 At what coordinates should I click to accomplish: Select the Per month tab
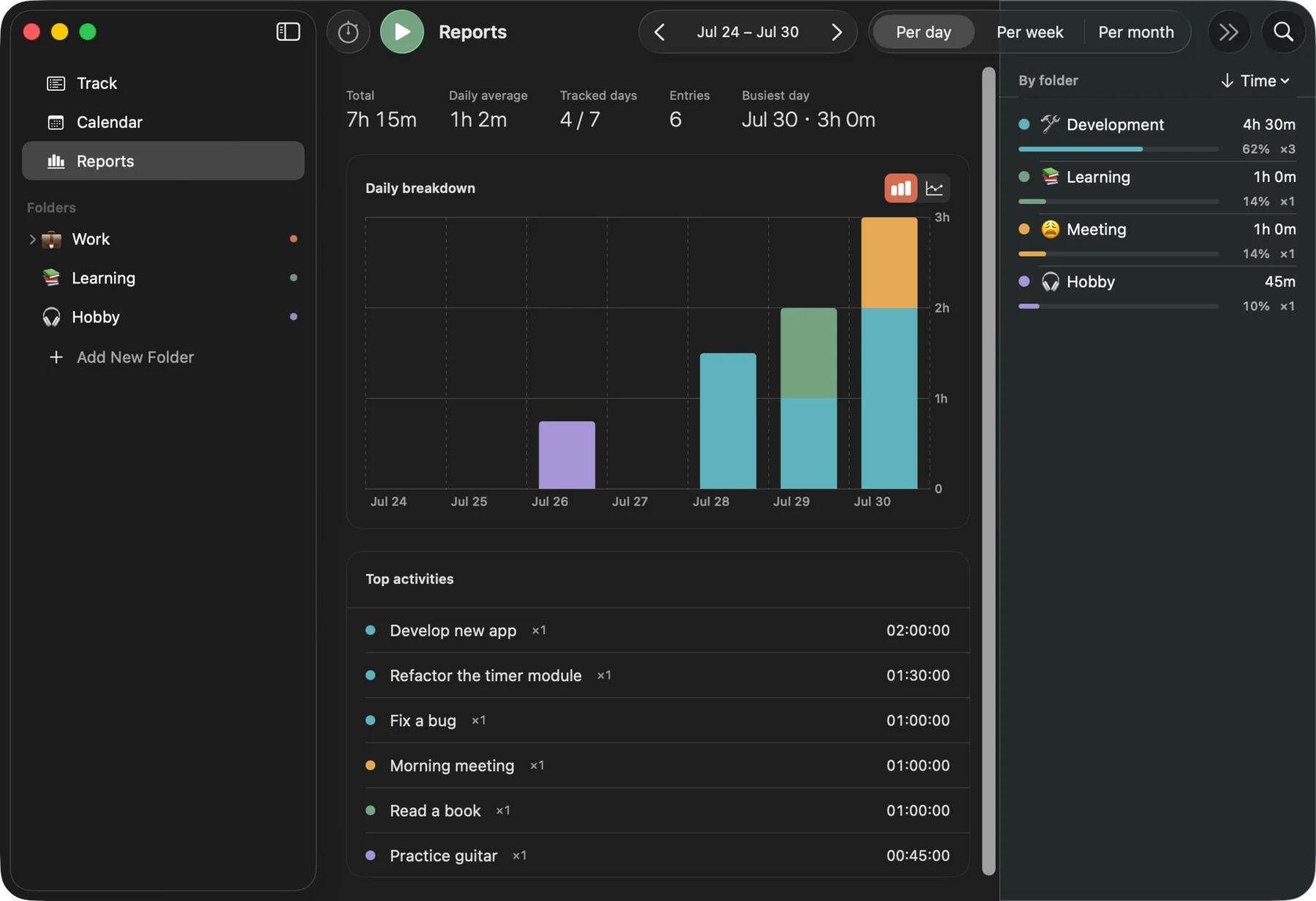(1135, 32)
